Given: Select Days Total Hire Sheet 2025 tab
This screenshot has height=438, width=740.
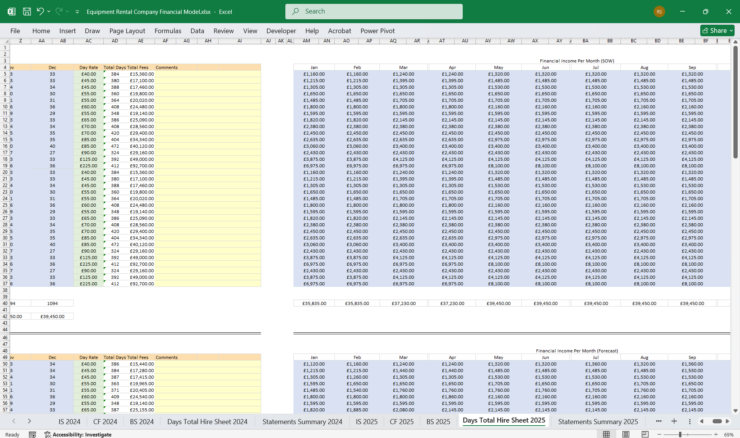Looking at the screenshot, I should [x=504, y=421].
